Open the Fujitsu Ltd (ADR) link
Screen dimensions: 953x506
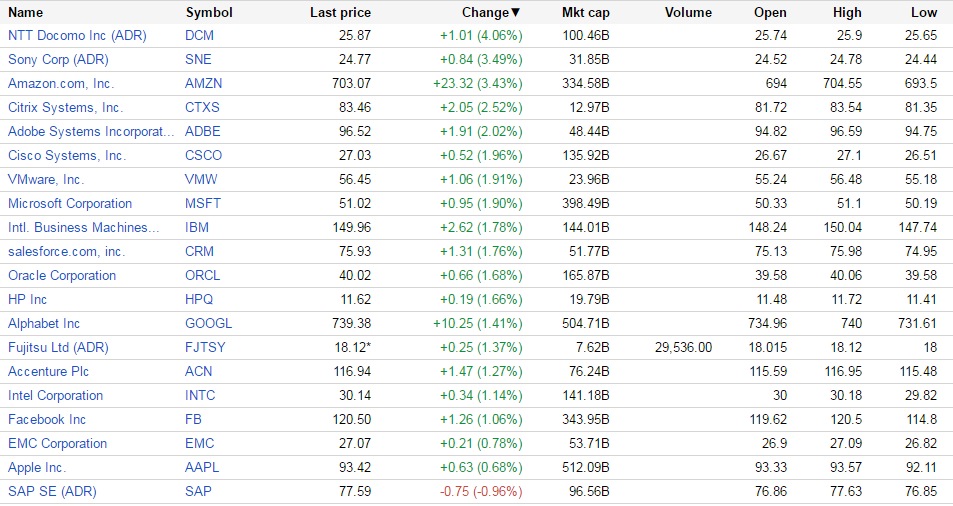[58, 347]
